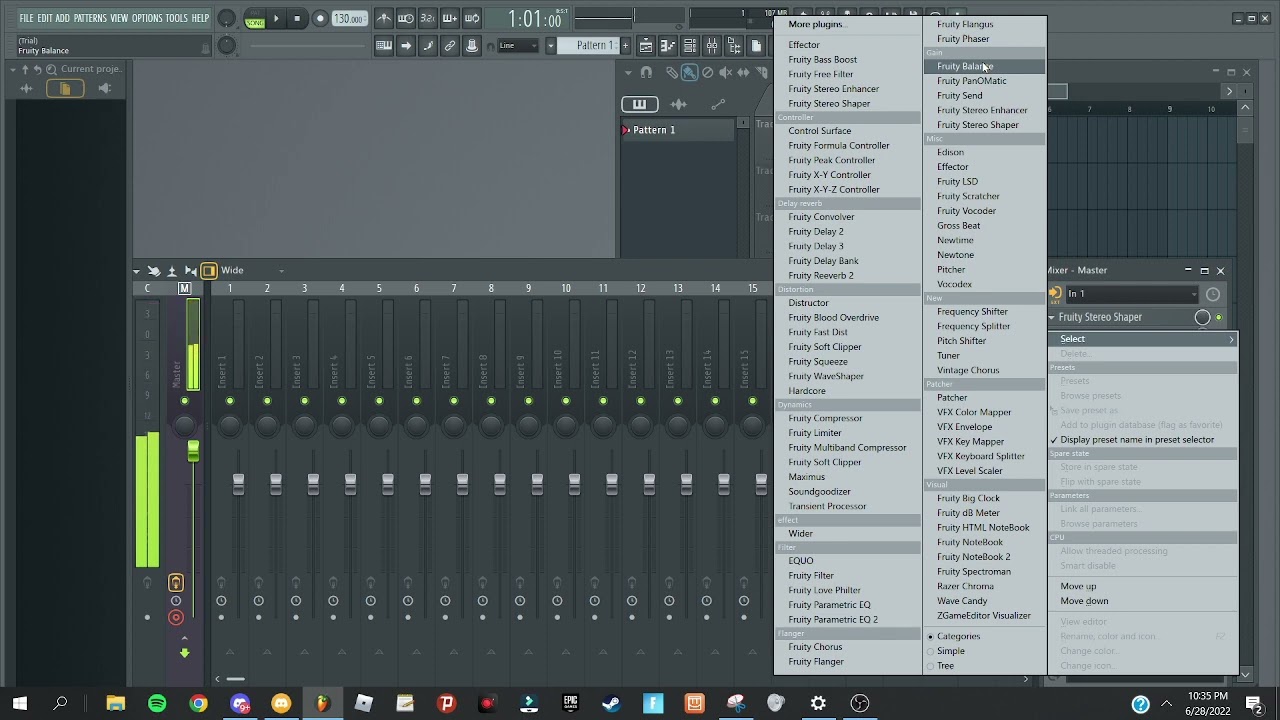Choose Fruity Balance from plugin list
This screenshot has width=1280, height=720.
pos(985,66)
